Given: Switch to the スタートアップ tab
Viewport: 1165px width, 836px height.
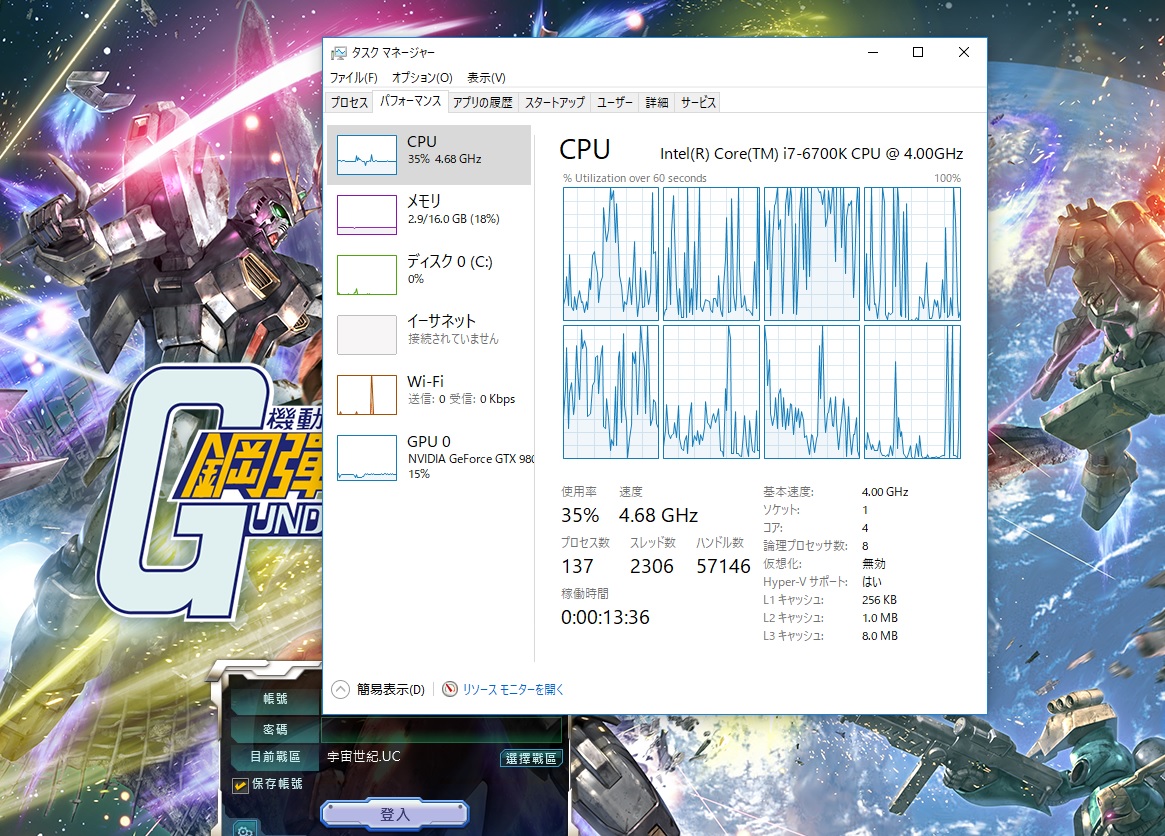Looking at the screenshot, I should pos(554,102).
